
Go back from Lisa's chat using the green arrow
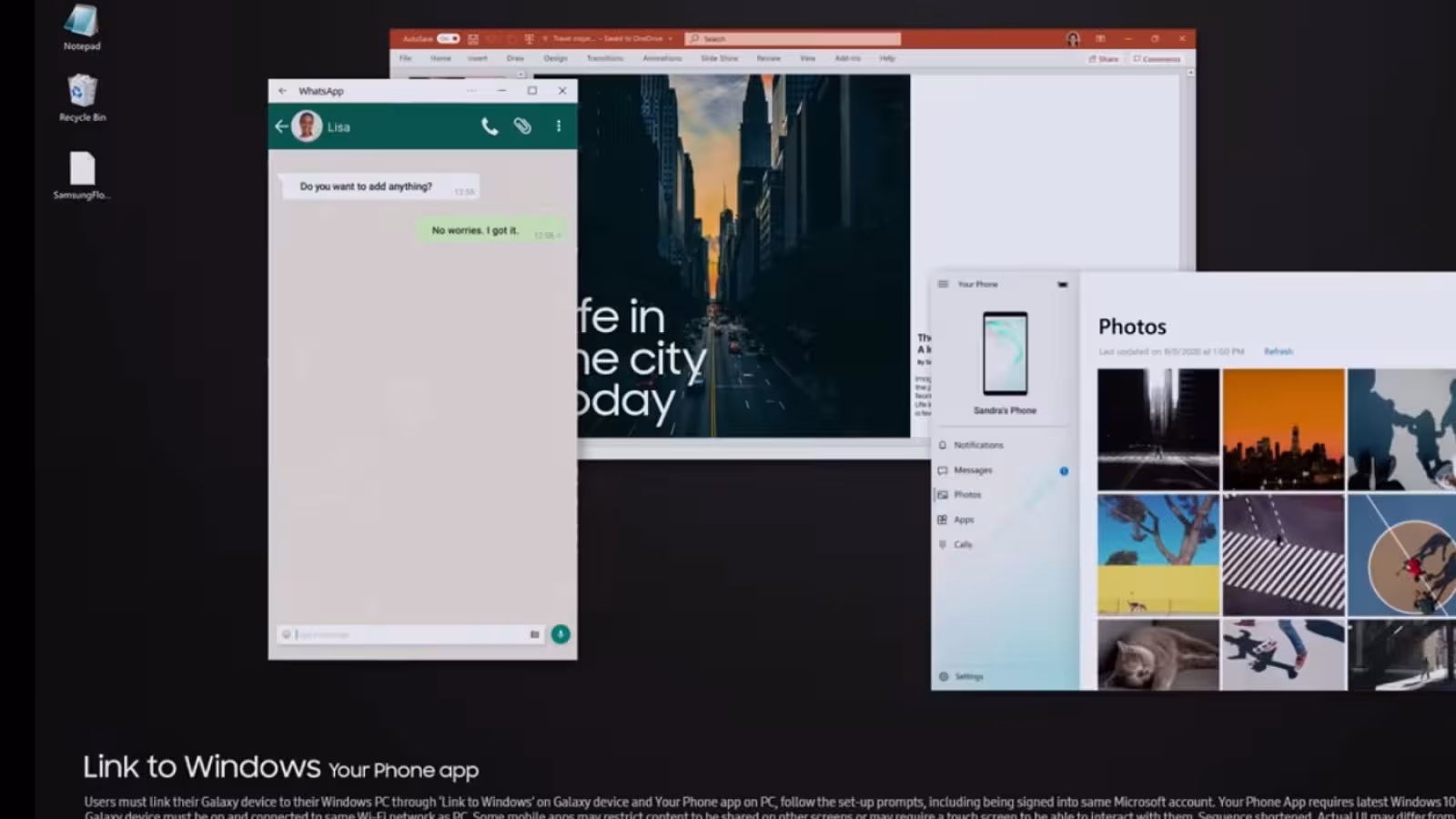pos(281,126)
